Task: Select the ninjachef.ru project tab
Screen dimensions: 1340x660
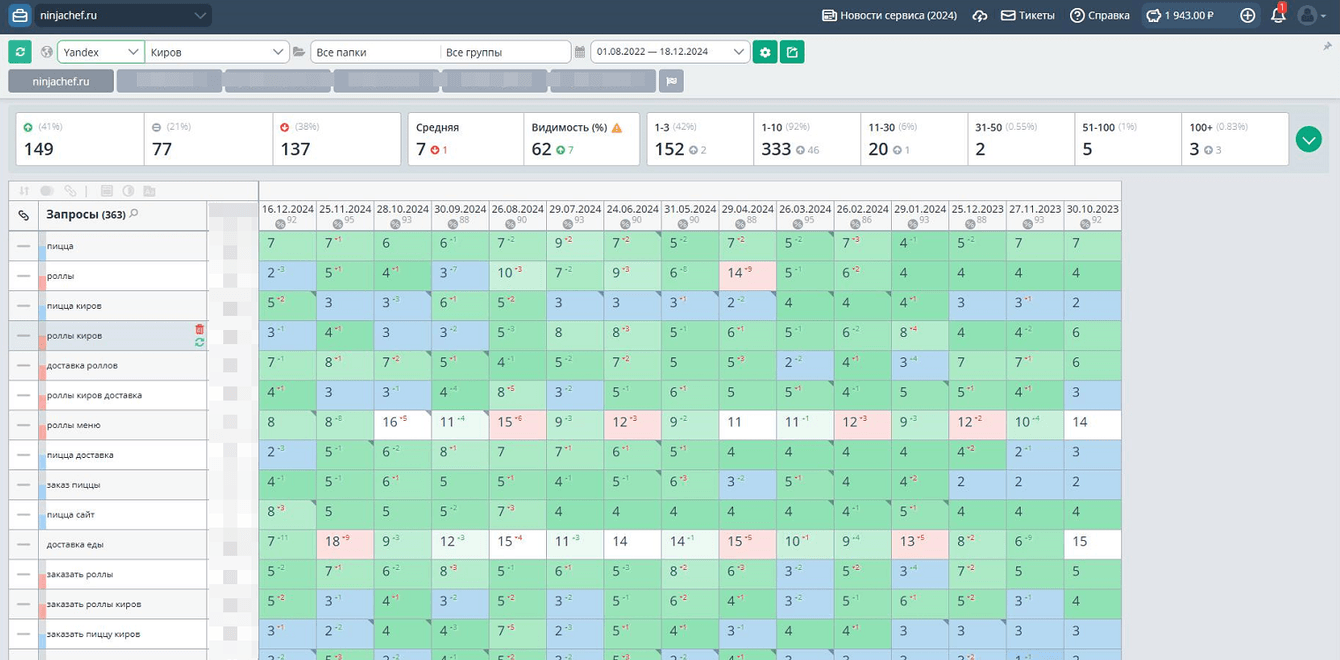Action: pos(61,82)
